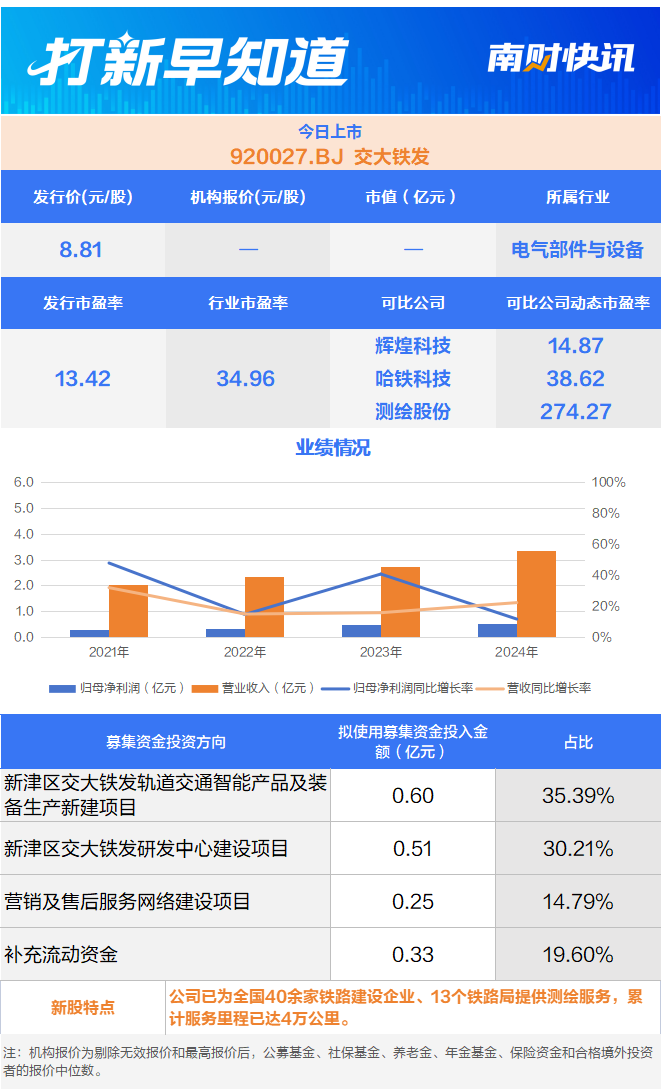The image size is (662, 1090).
Task: Click the 可比公司动态市盈率 header
Action: tap(578, 303)
